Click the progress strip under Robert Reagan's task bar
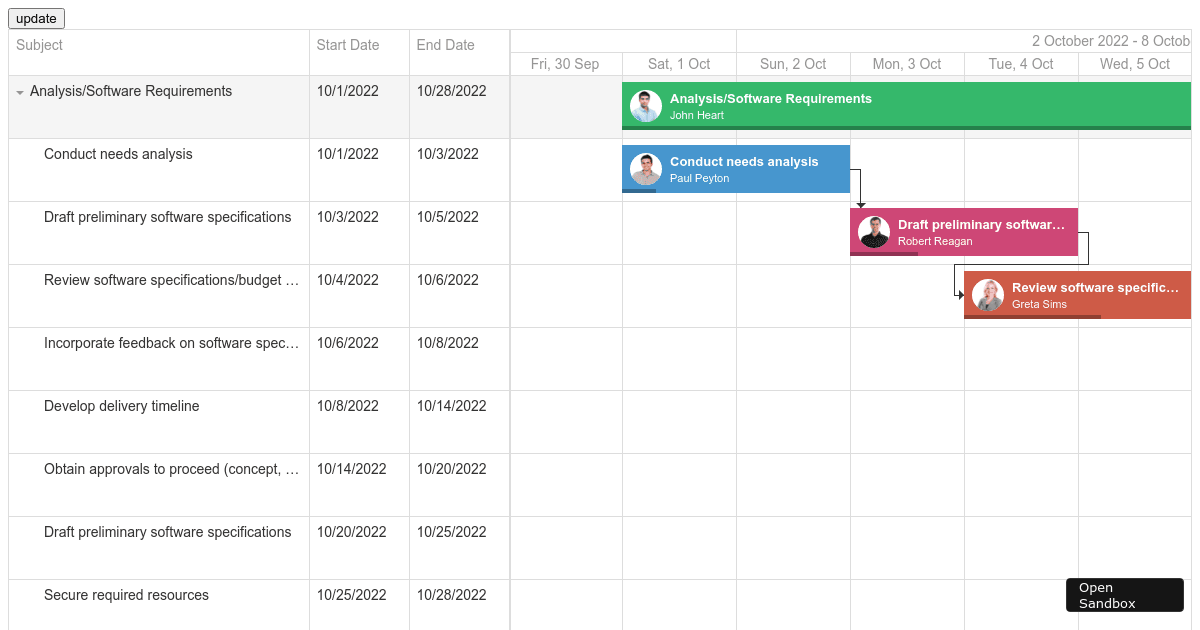This screenshot has width=1200, height=630. [885, 254]
